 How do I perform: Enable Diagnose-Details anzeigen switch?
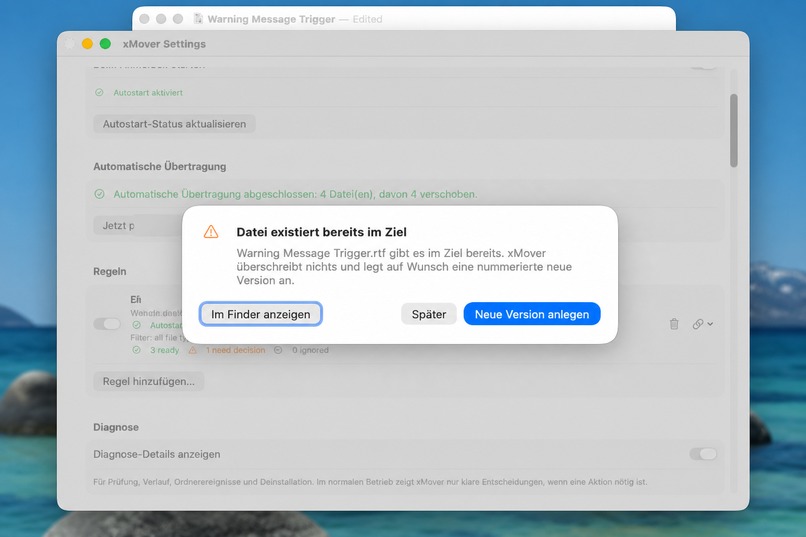pos(703,454)
